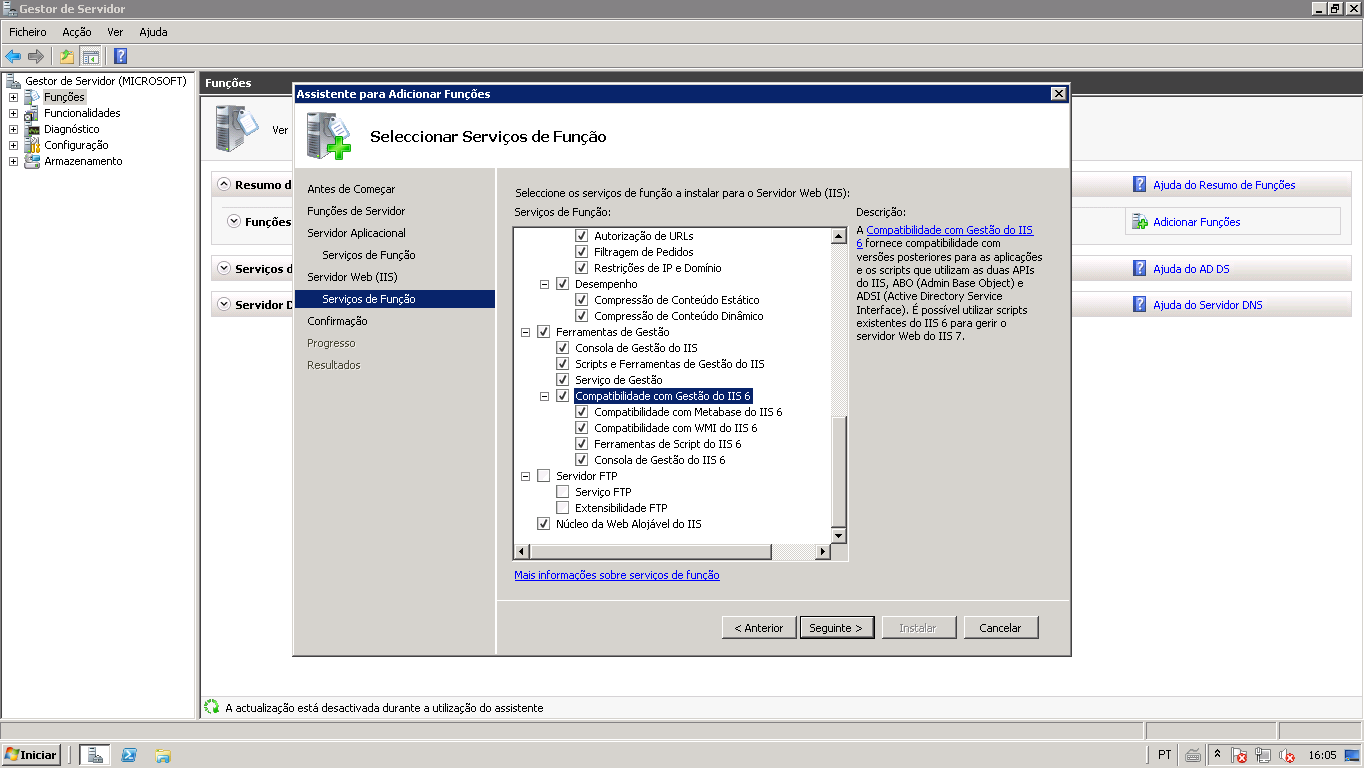
Task: Open PowerShell taskbar icon
Action: tap(129, 755)
